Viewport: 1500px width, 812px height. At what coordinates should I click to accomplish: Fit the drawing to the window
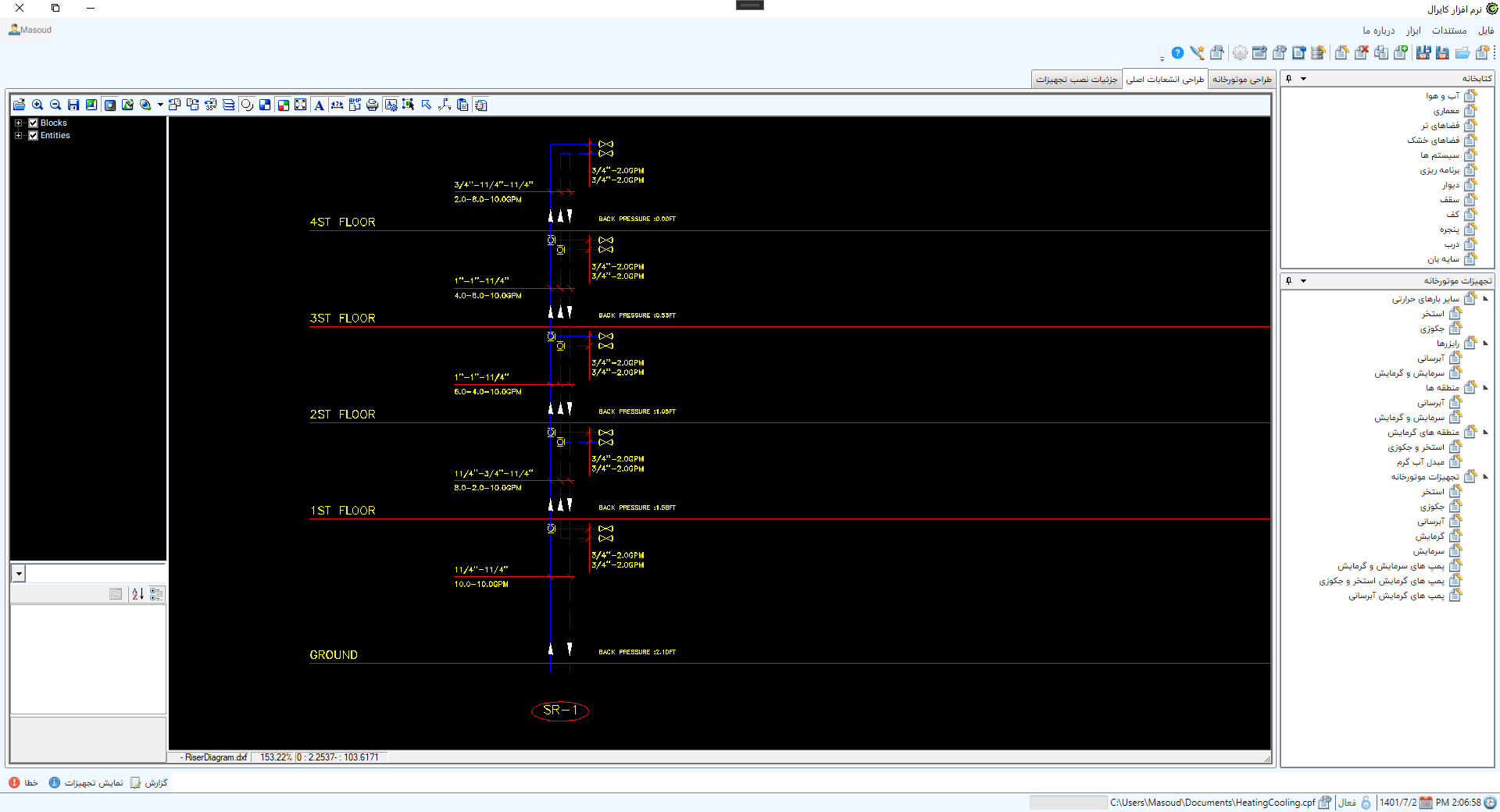point(301,105)
